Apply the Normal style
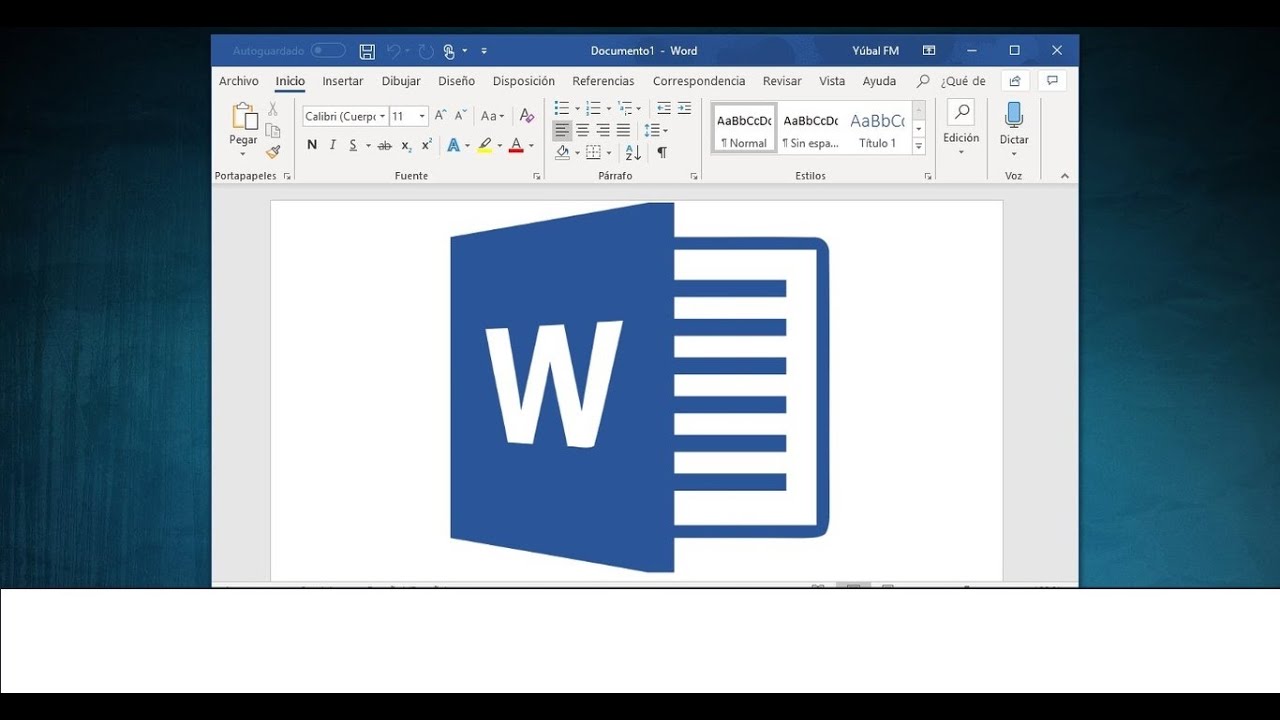The width and height of the screenshot is (1280, 720). [744, 129]
